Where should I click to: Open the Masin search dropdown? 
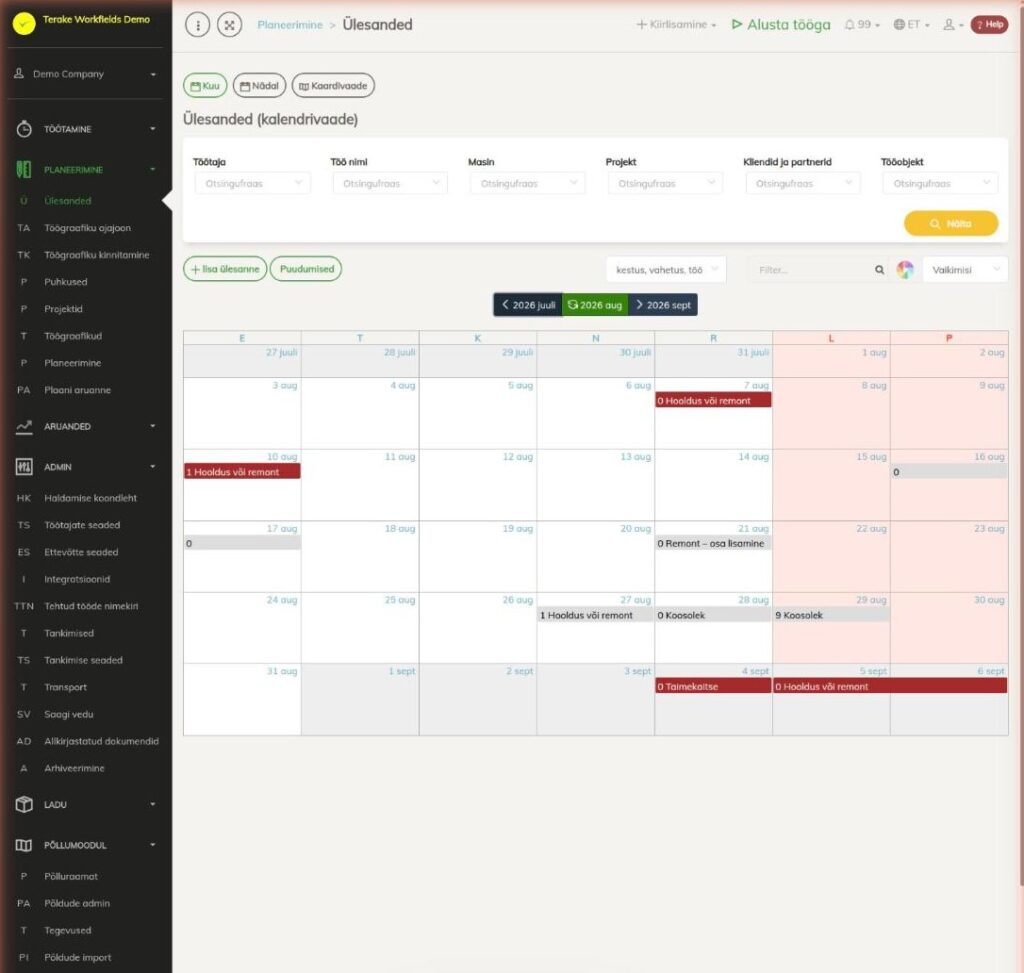(528, 183)
